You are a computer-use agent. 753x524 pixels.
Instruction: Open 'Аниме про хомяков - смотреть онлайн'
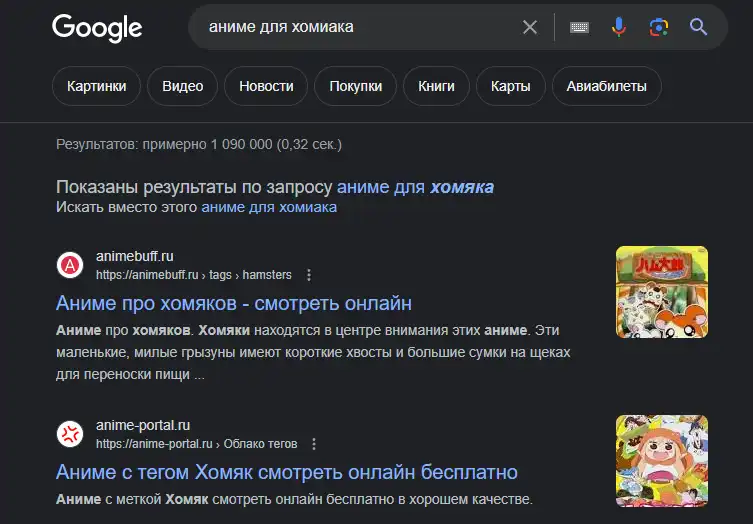coord(234,303)
